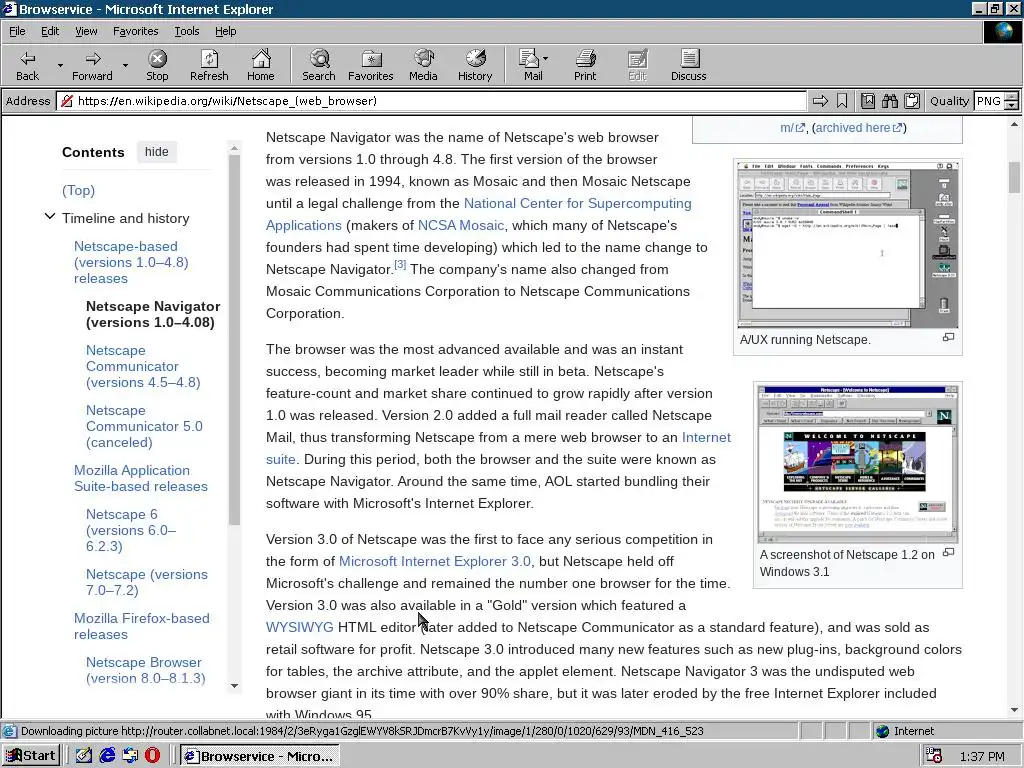Click the binoculars find icon

click(x=889, y=101)
